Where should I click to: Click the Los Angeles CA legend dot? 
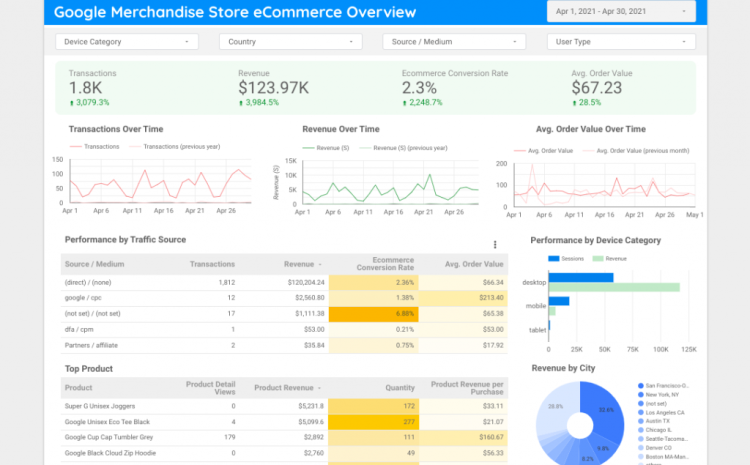[640, 412]
